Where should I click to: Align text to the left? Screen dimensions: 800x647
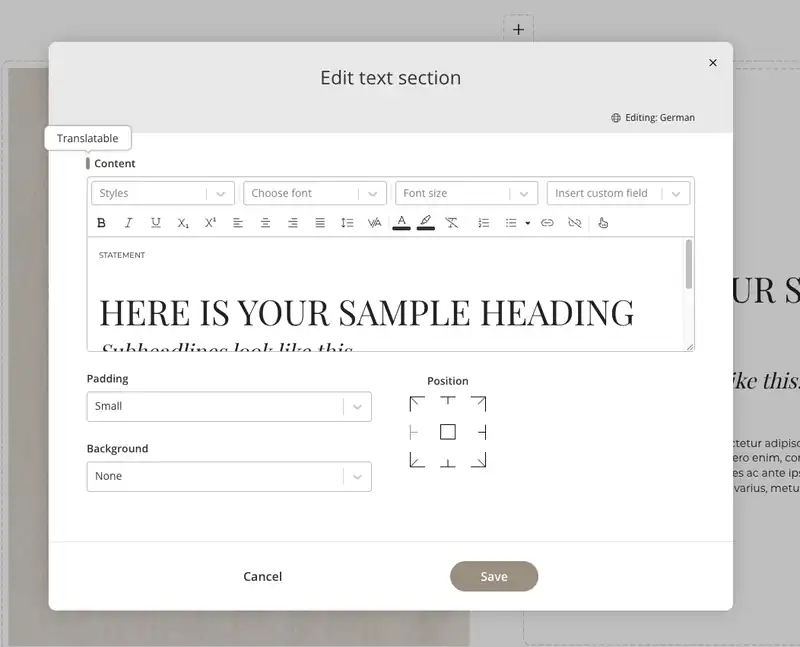click(238, 223)
